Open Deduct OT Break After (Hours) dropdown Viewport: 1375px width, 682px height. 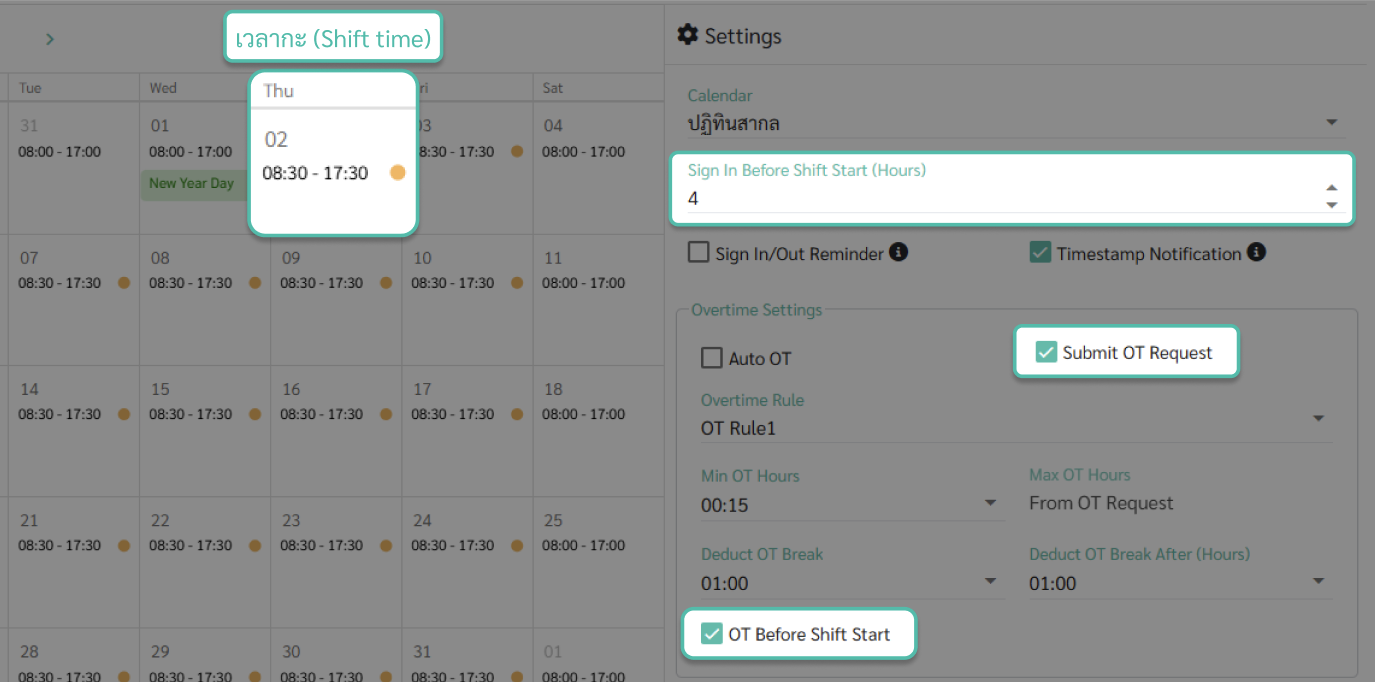click(1180, 583)
